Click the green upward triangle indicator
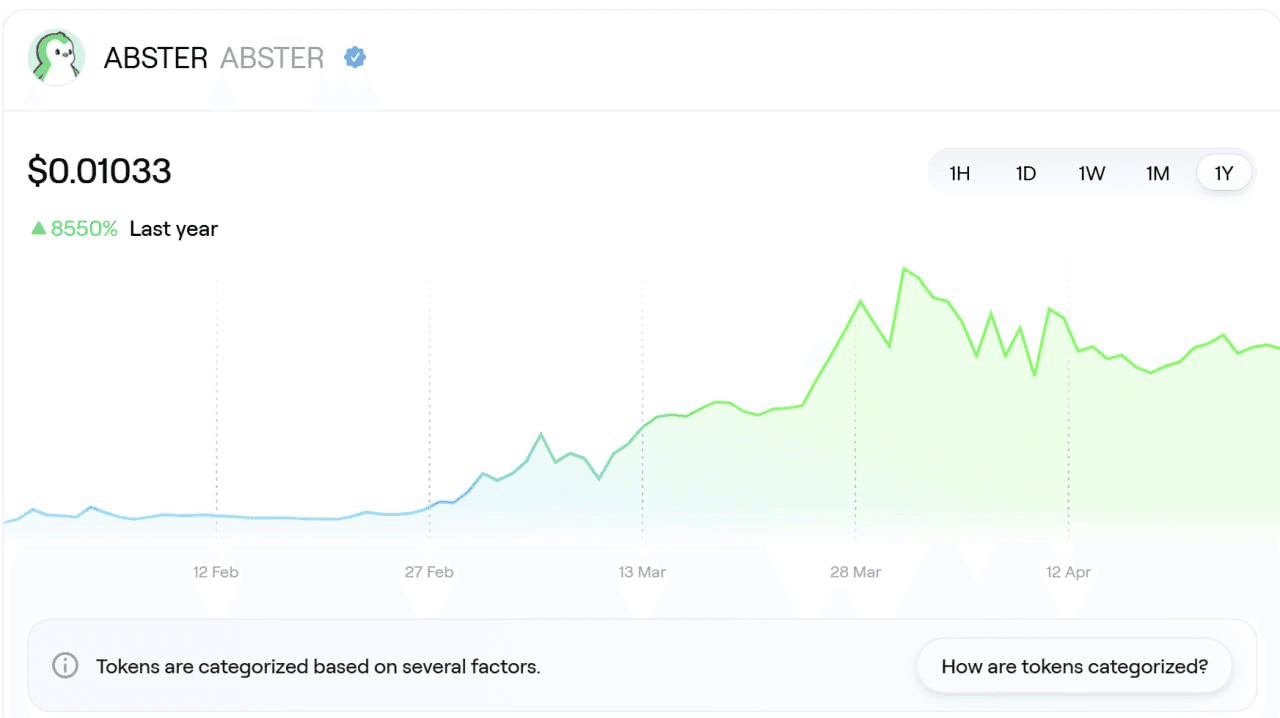Screen dimensions: 1280x718 pyautogui.click(x=39, y=229)
